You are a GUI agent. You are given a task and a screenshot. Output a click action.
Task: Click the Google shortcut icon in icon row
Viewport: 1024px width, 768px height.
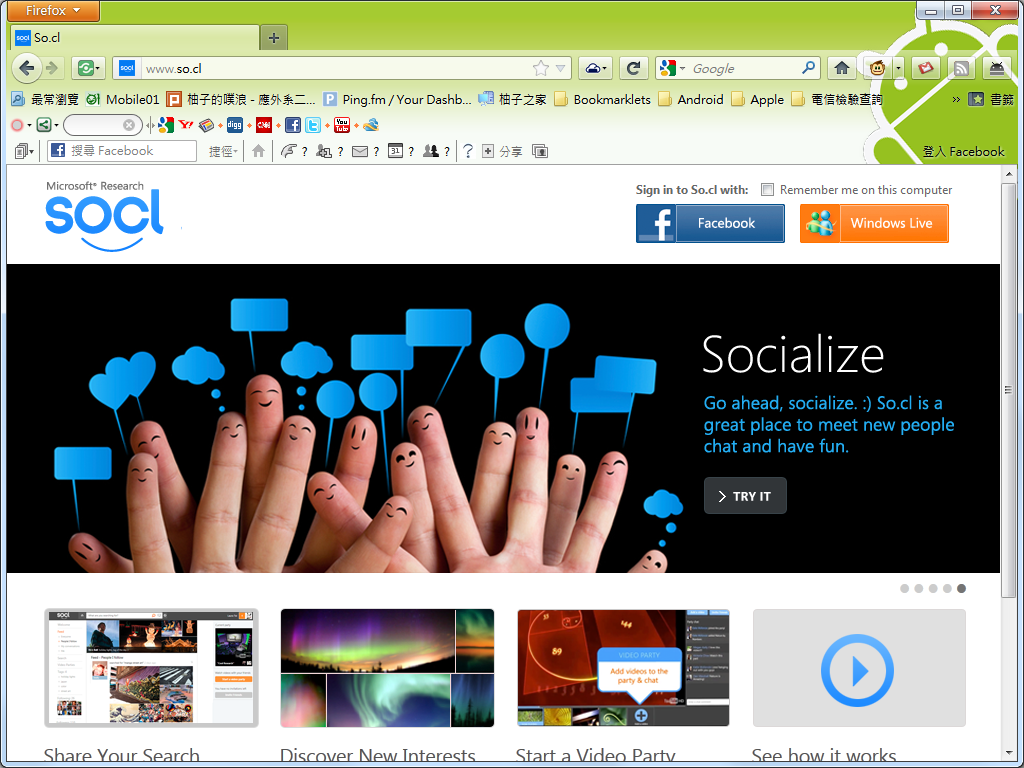click(166, 125)
